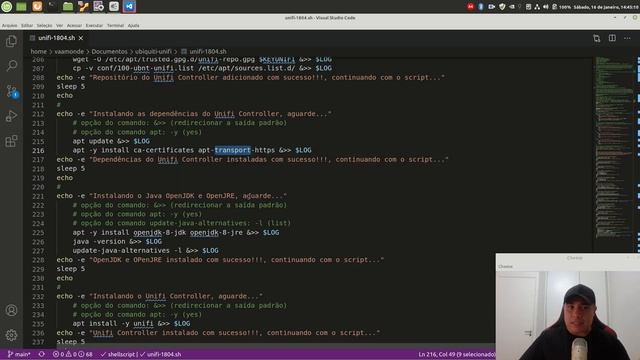Viewport: 640px width, 360px height.
Task: Open the Extensions view
Action: coord(11,141)
